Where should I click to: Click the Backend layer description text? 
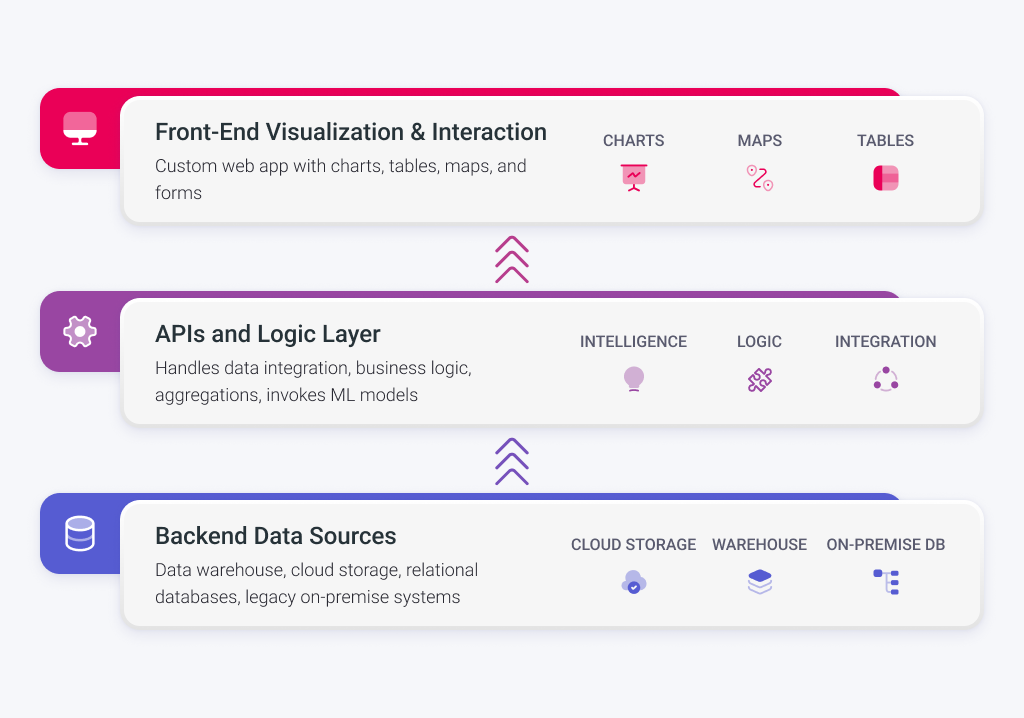[315, 584]
